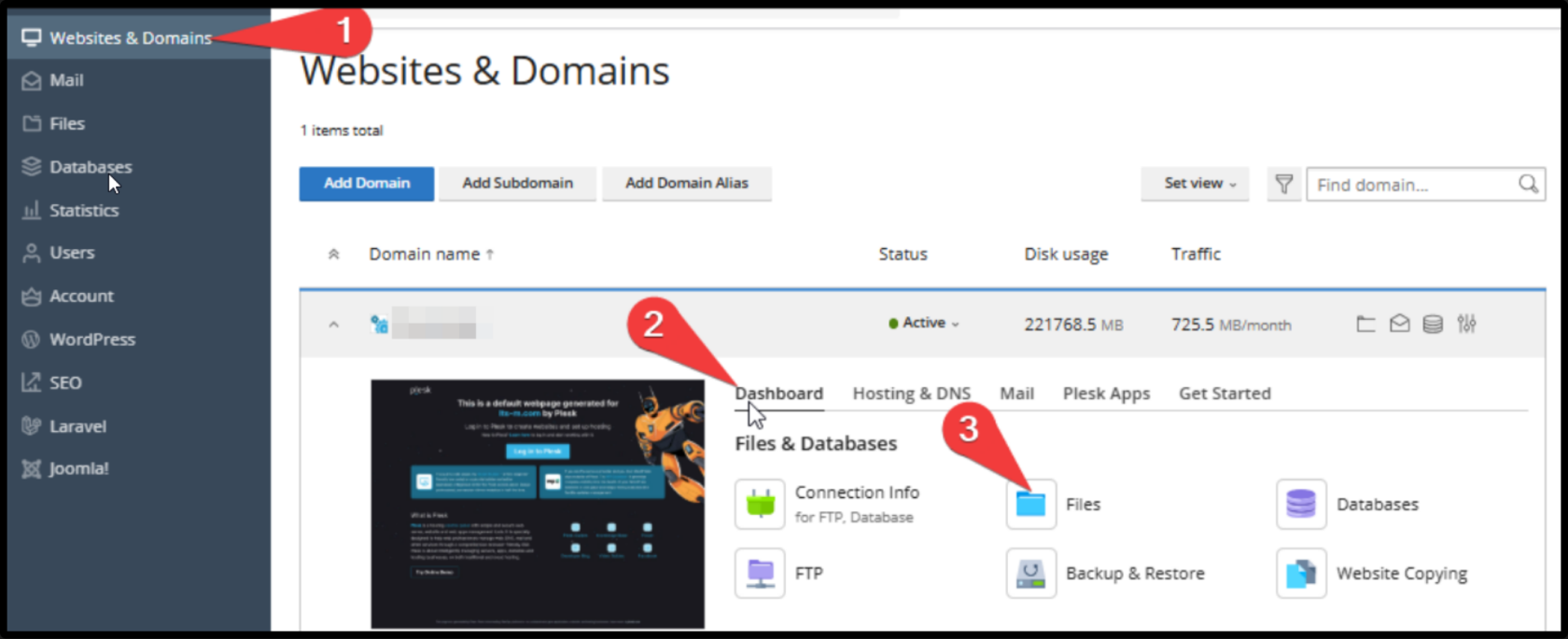The height and width of the screenshot is (639, 1568).
Task: Open the Mail section in the left sidebar
Action: pyautogui.click(x=65, y=81)
